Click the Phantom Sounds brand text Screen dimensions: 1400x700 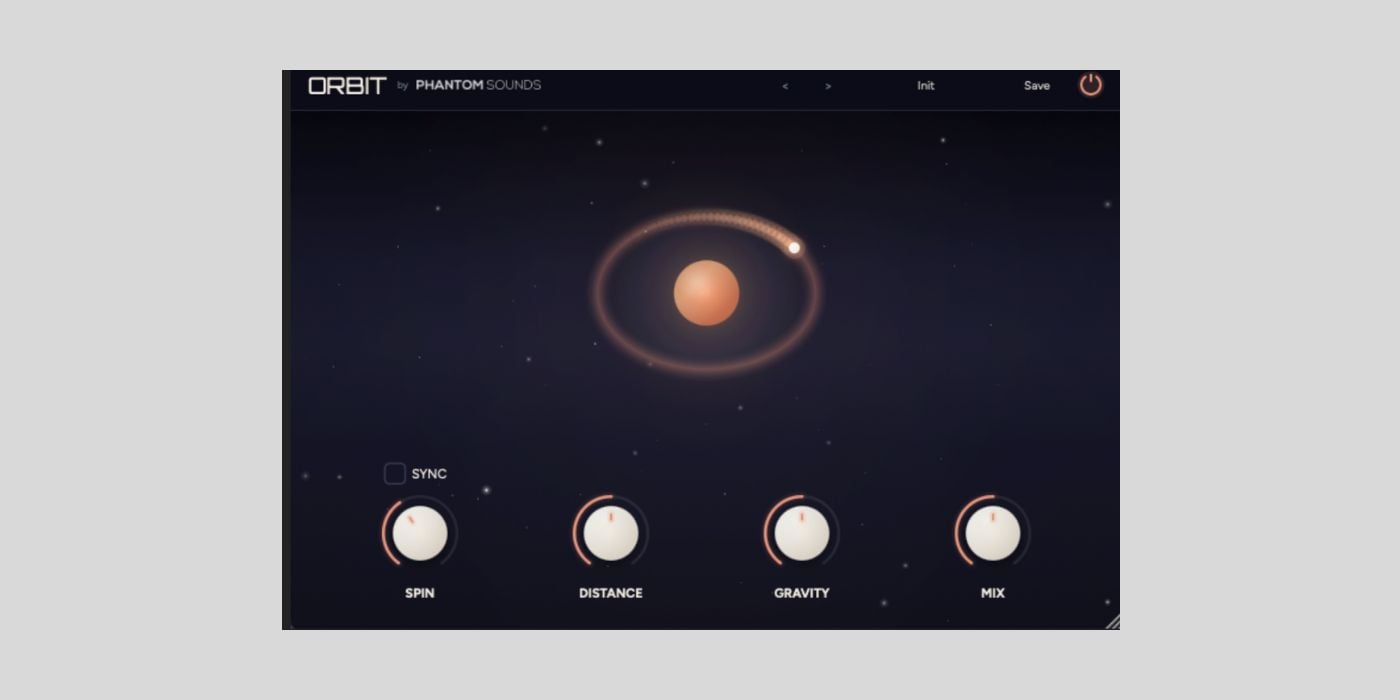(478, 86)
